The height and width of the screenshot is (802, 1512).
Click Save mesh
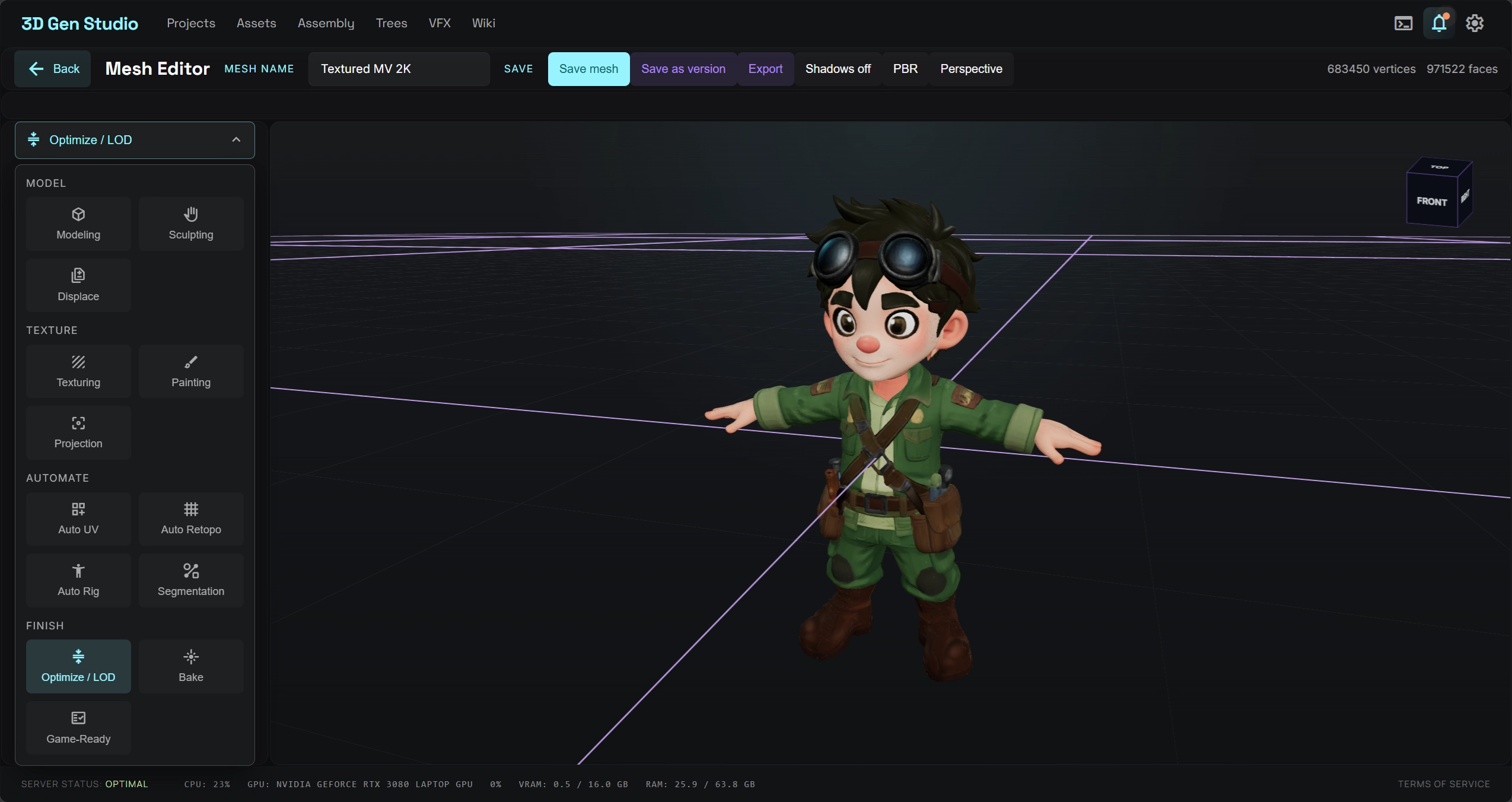pos(588,69)
